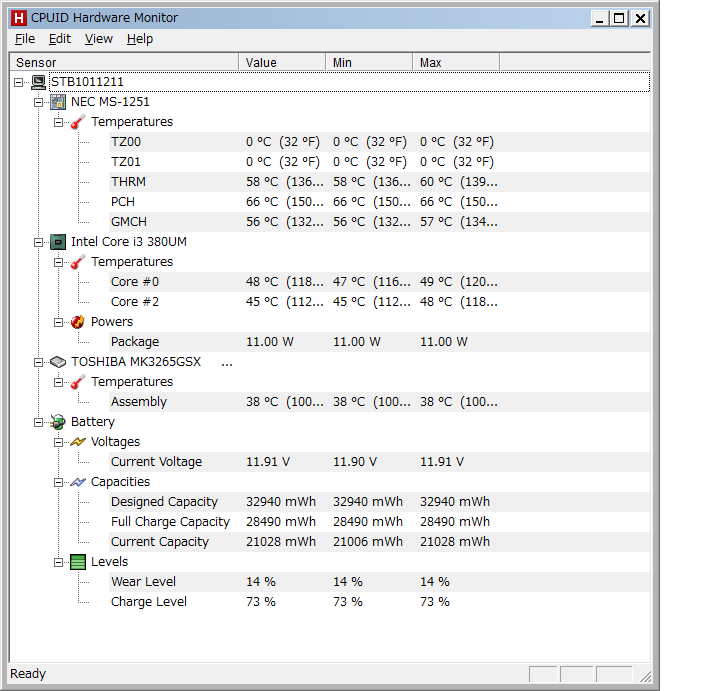Click the 60 °C max value for THRM
722x691 pixels.
[459, 182]
